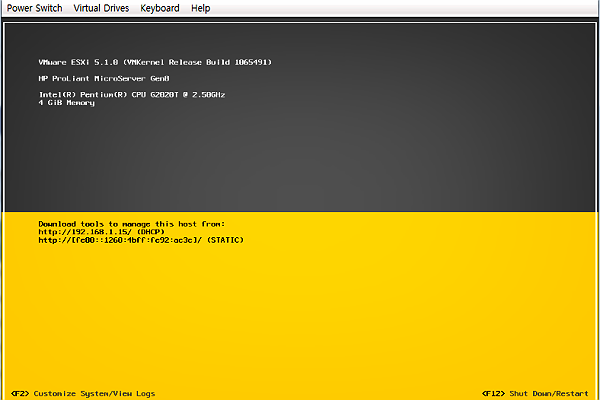The image size is (600, 400).
Task: Open the Help menu
Action: pos(201,8)
